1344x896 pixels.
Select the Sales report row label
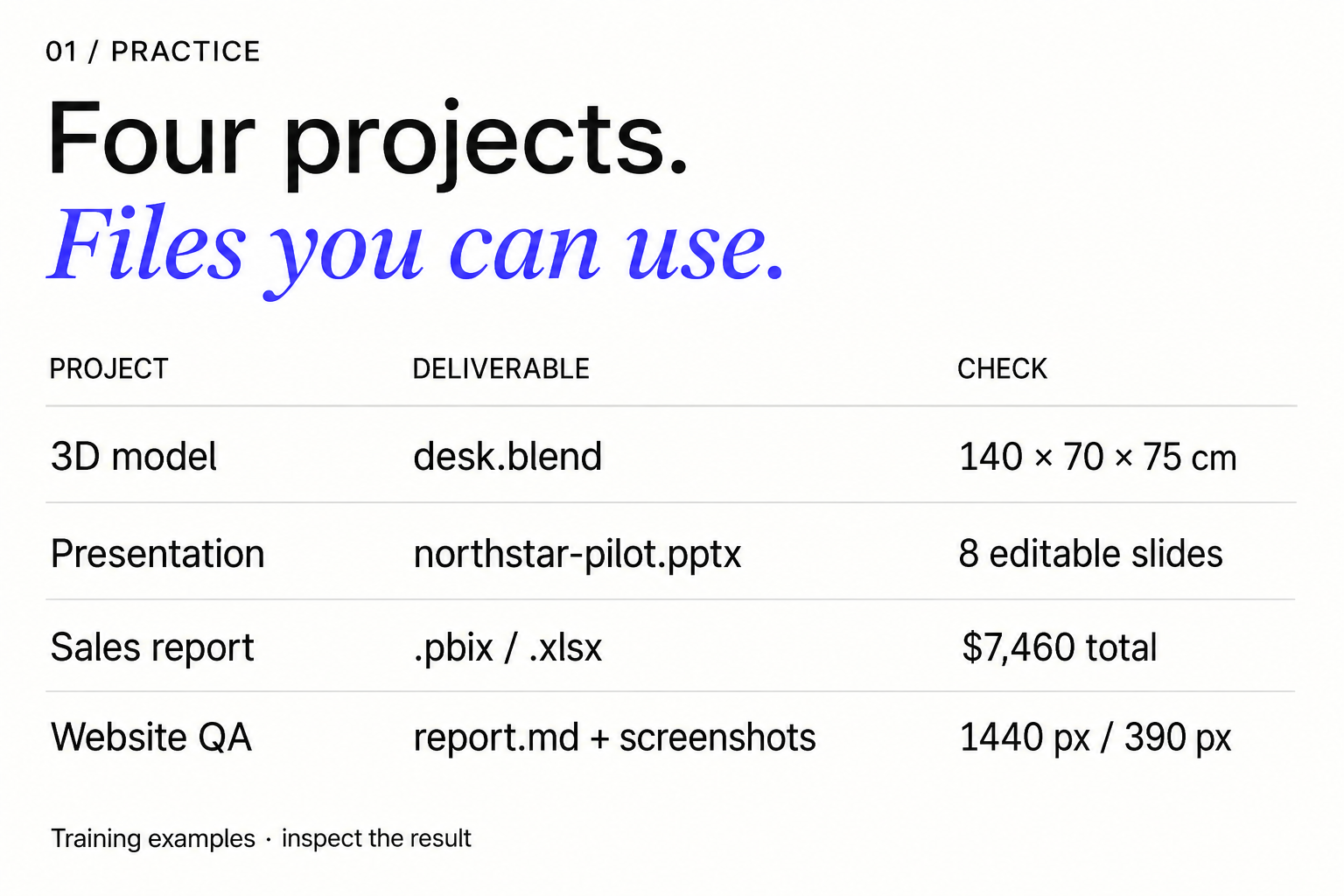click(152, 648)
